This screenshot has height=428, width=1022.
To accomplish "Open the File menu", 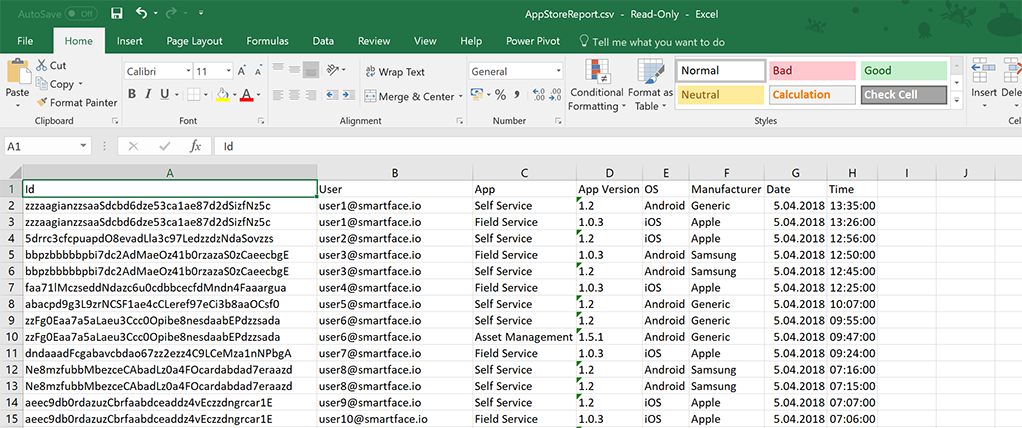I will pyautogui.click(x=26, y=41).
